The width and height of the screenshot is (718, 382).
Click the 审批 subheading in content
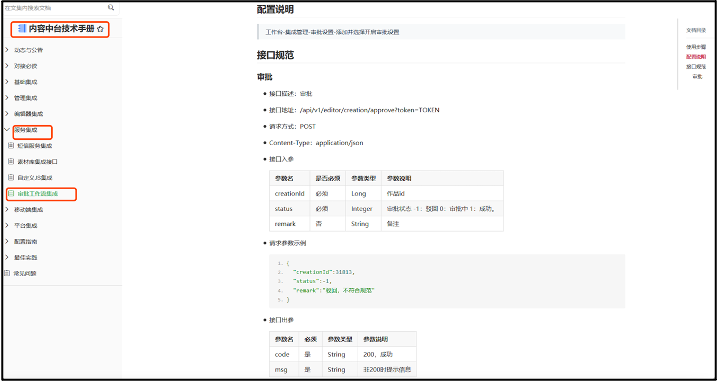[265, 77]
